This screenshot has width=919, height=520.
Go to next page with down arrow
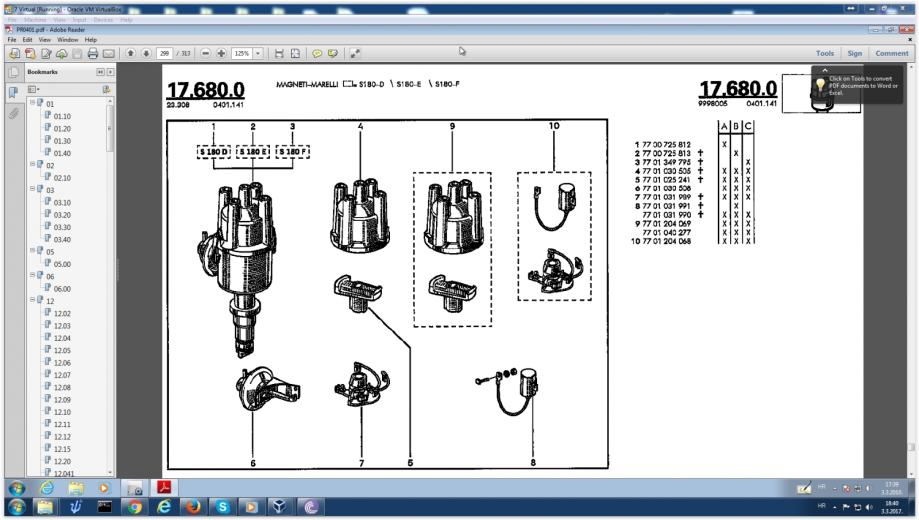147,53
